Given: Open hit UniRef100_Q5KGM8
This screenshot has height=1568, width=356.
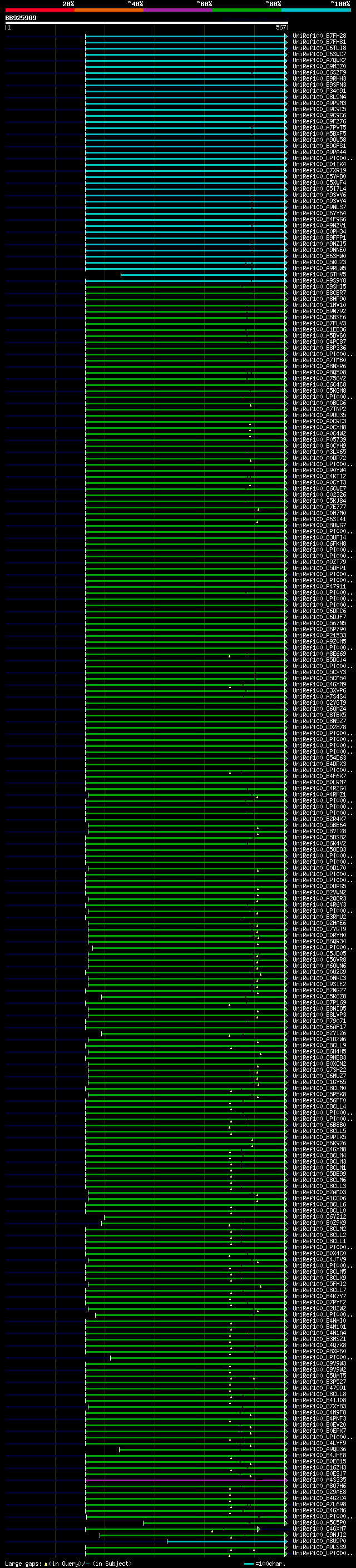Looking at the screenshot, I should [x=319, y=391].
